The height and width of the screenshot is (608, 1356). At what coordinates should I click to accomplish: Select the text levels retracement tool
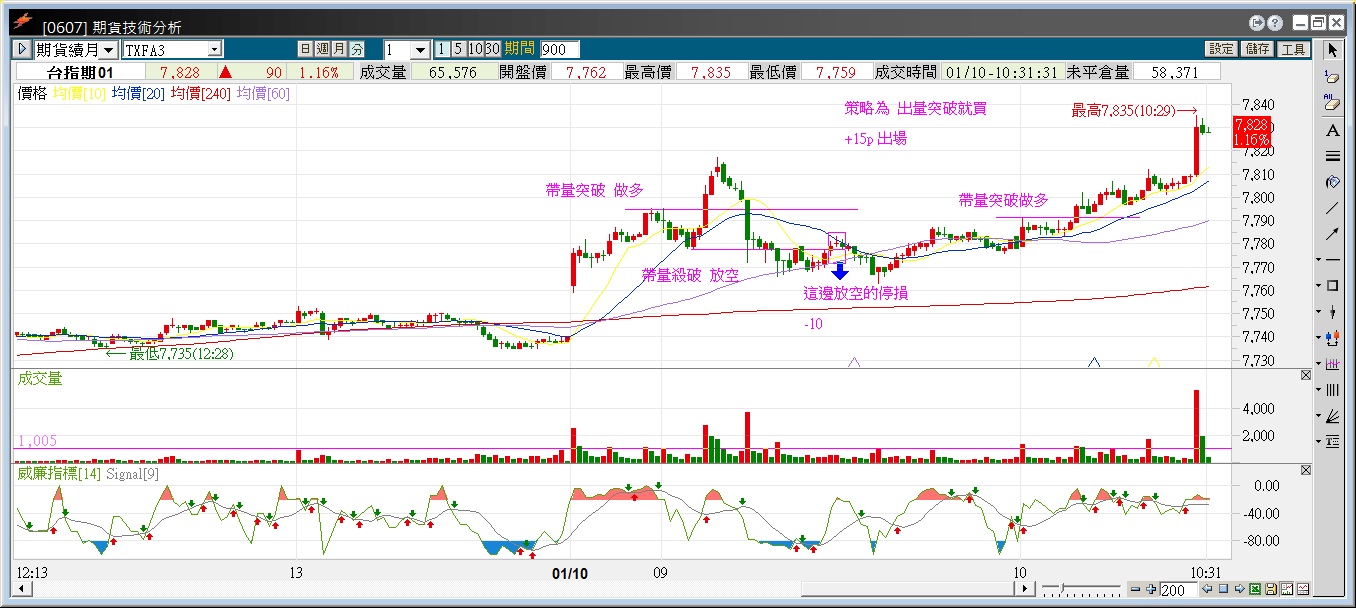pos(1334,442)
